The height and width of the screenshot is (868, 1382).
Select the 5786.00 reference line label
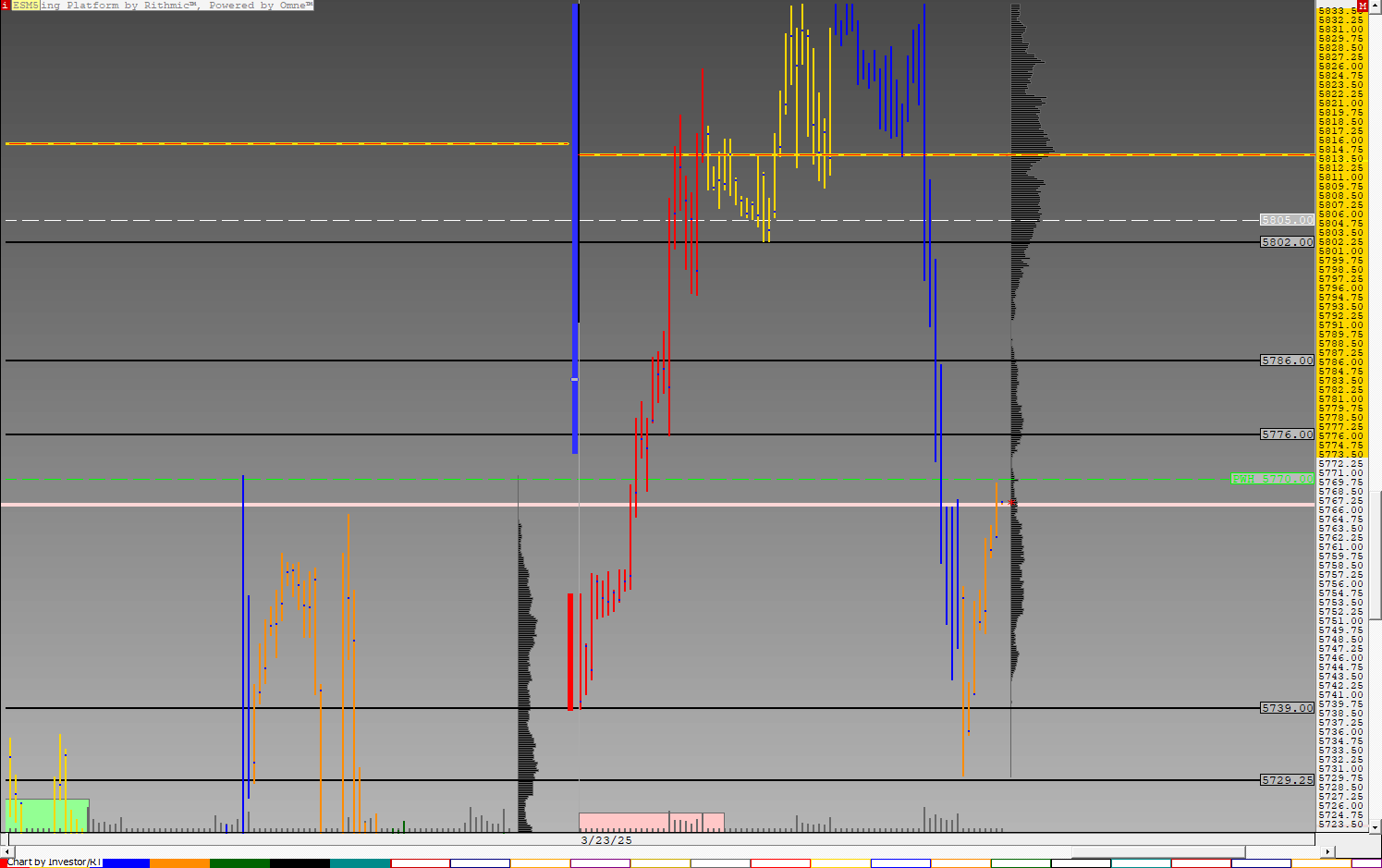coord(1287,361)
